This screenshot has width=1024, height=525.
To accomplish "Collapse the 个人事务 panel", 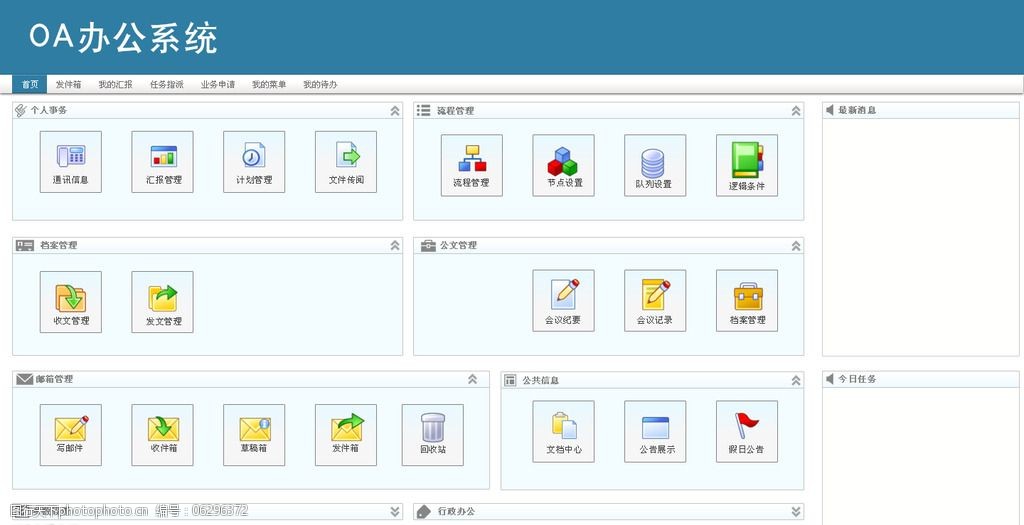I will click(x=395, y=111).
